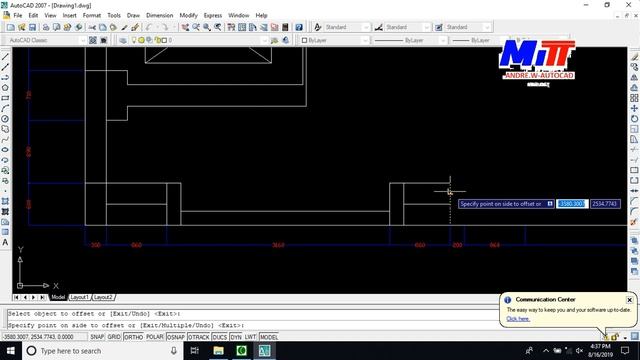The height and width of the screenshot is (360, 640).
Task: Open File Explorer from taskbar
Action: [x=218, y=351]
